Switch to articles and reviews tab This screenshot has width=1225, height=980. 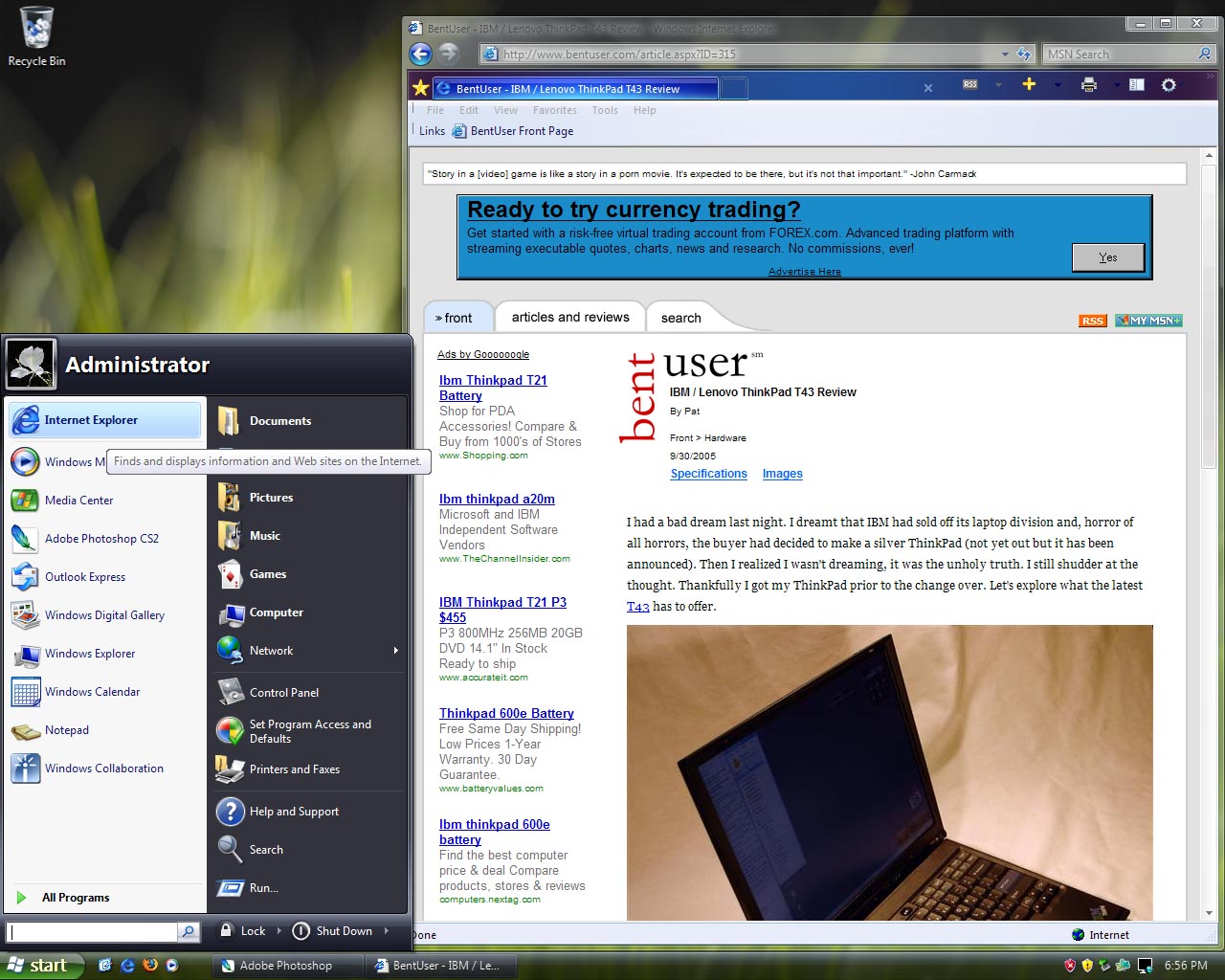pos(570,317)
